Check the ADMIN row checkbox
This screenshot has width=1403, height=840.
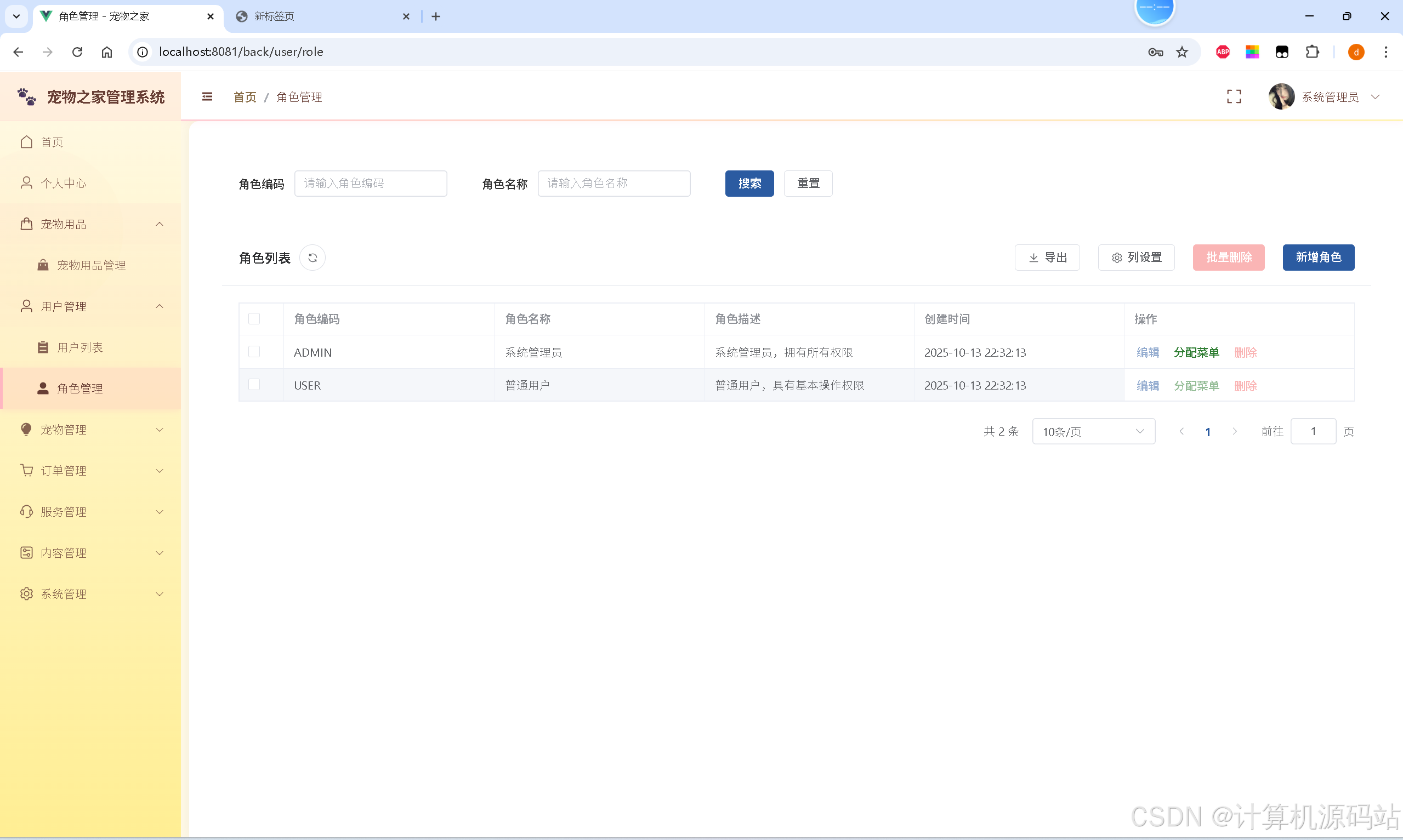tap(254, 352)
